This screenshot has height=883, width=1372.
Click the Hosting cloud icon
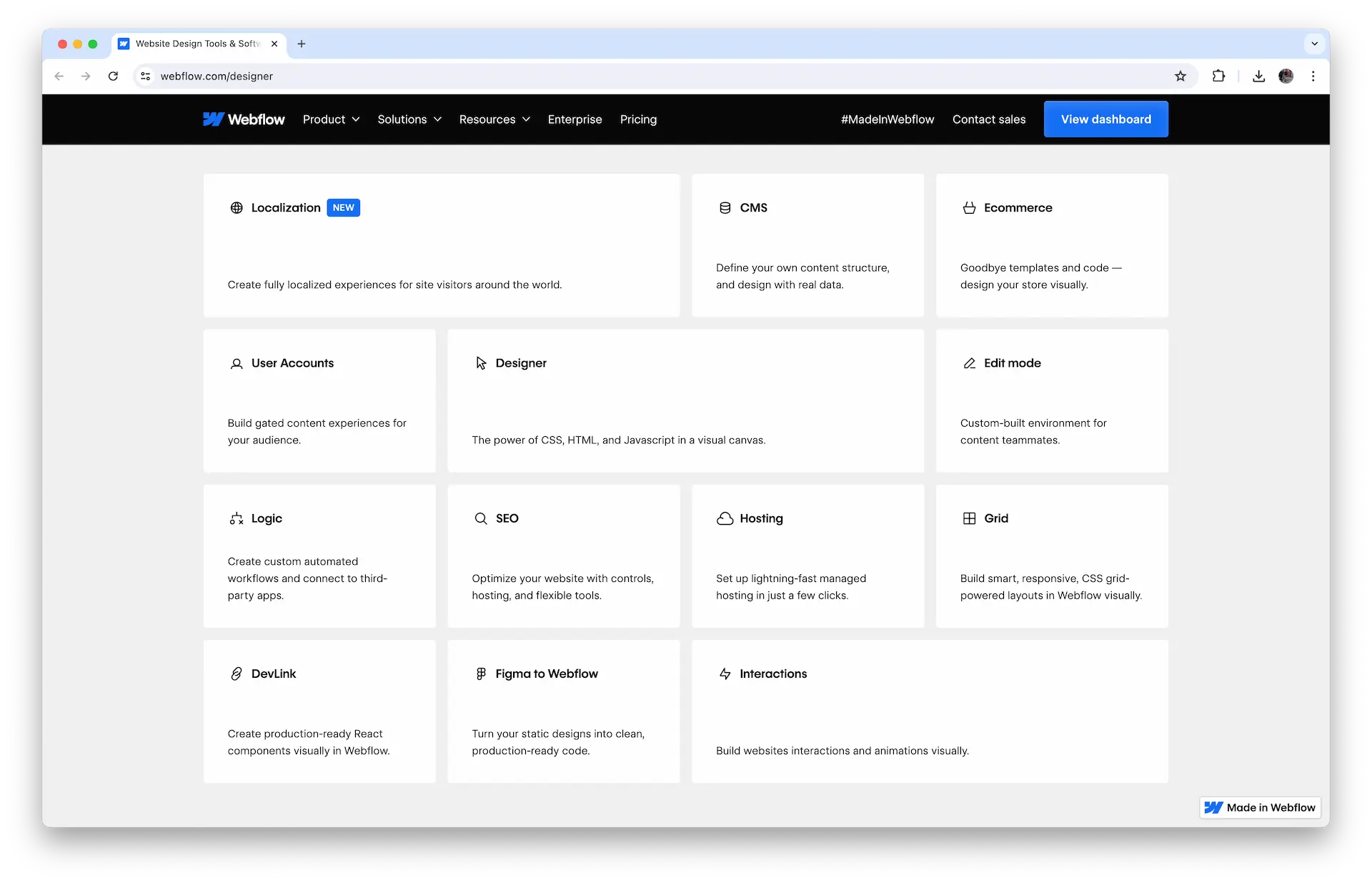pyautogui.click(x=725, y=518)
